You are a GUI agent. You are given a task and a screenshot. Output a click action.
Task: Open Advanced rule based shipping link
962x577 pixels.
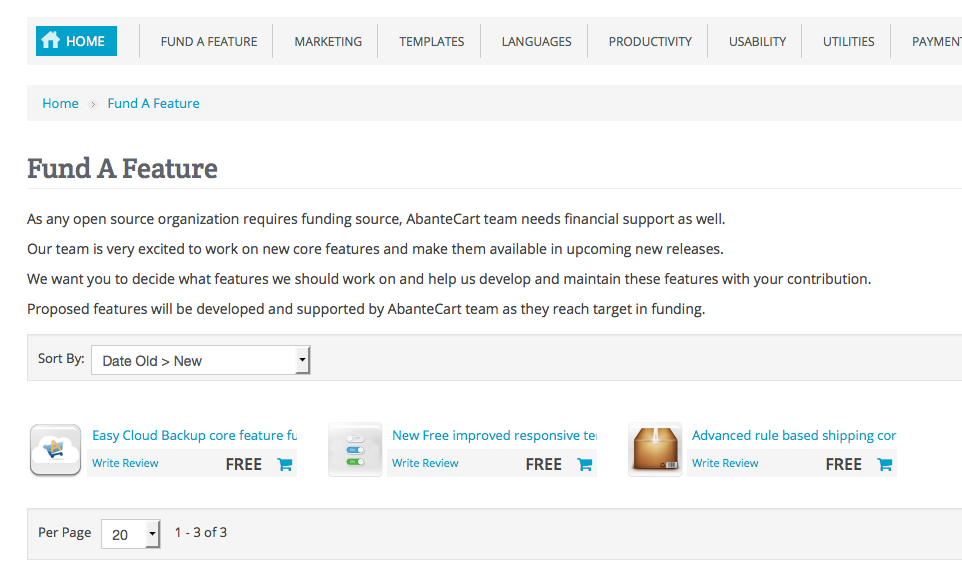794,435
